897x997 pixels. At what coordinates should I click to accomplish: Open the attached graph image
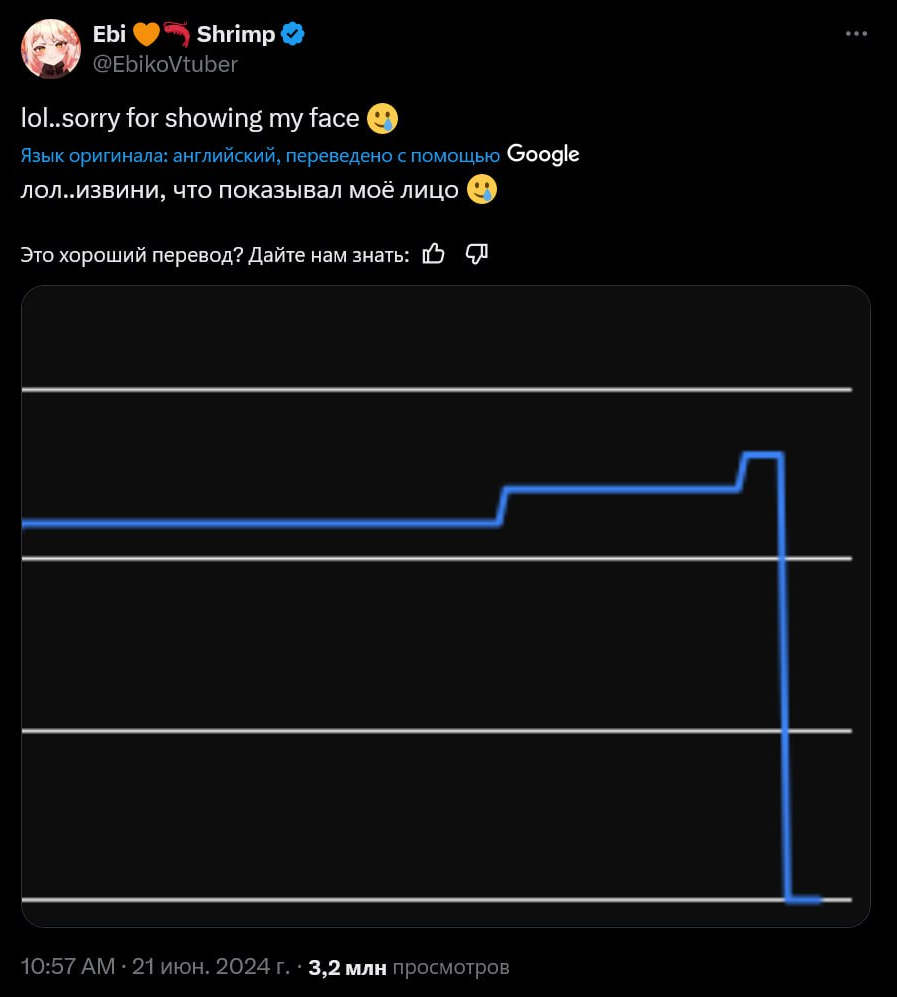(445, 606)
